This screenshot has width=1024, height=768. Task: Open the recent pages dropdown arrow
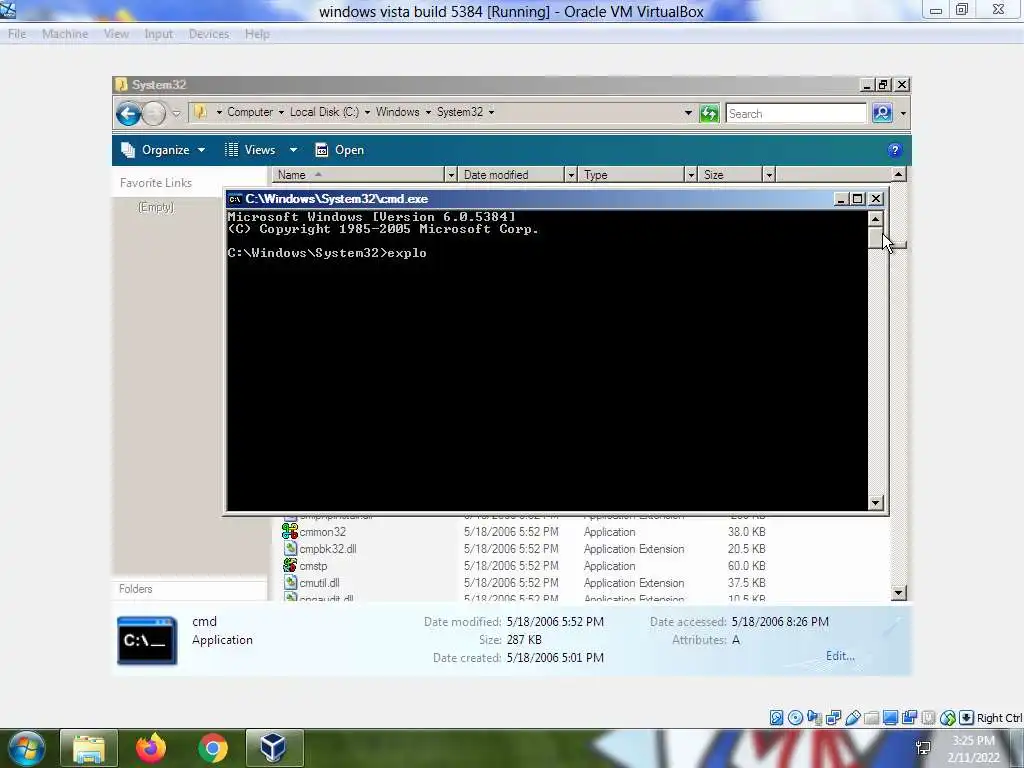(176, 114)
